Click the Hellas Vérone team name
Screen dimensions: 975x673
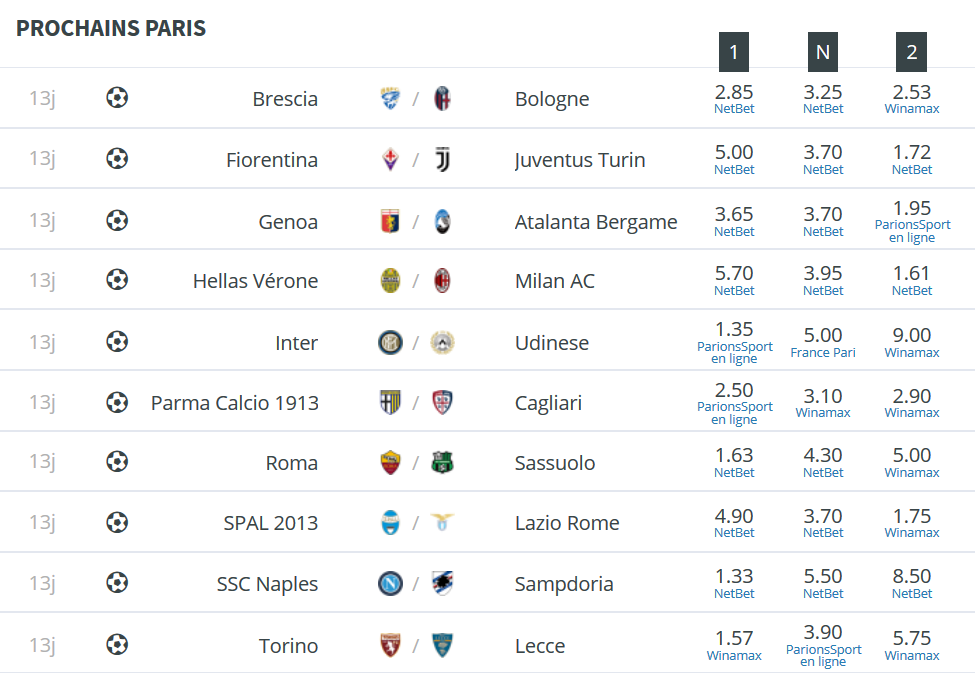tap(255, 281)
